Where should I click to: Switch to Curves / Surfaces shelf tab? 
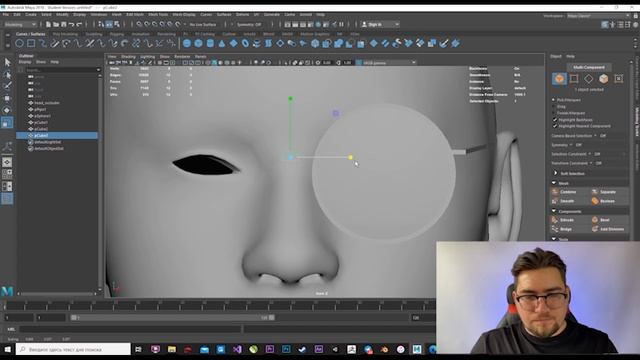point(31,34)
